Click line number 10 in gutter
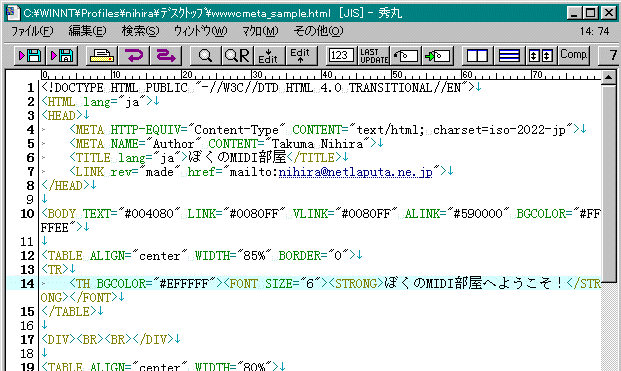The width and height of the screenshot is (621, 371). pos(27,214)
